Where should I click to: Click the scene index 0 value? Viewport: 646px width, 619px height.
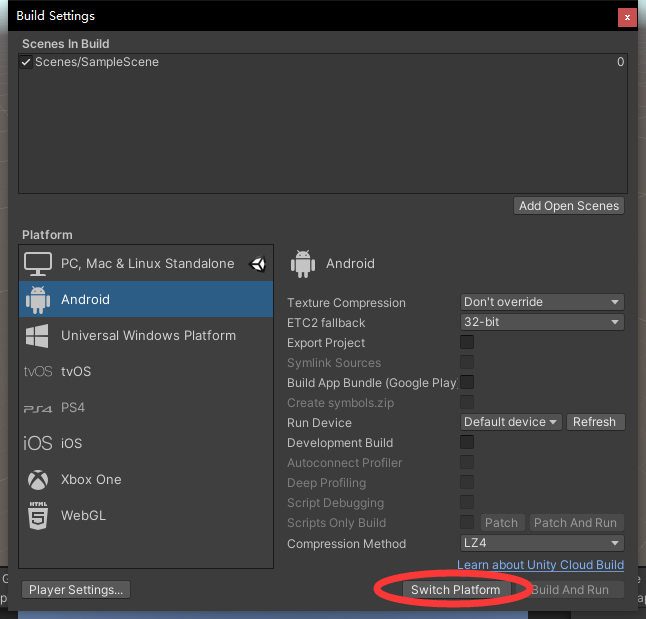coord(620,62)
